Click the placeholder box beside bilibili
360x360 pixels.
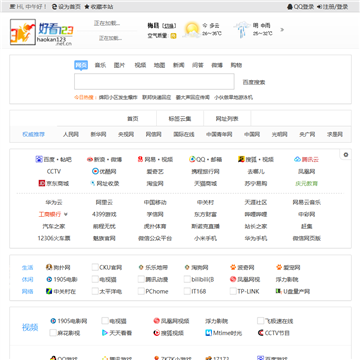click(187, 279)
